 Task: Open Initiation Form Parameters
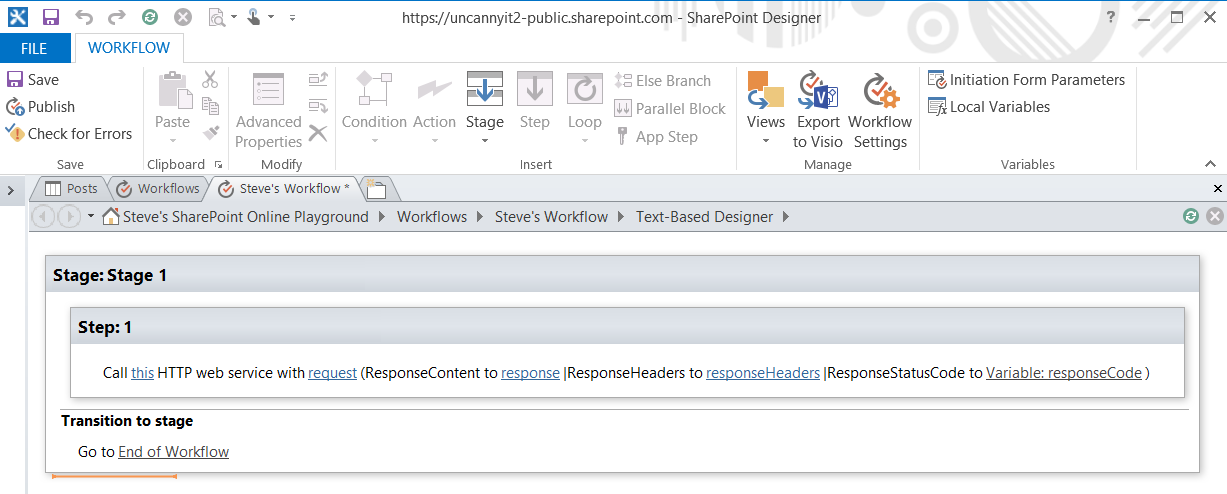(x=1026, y=80)
